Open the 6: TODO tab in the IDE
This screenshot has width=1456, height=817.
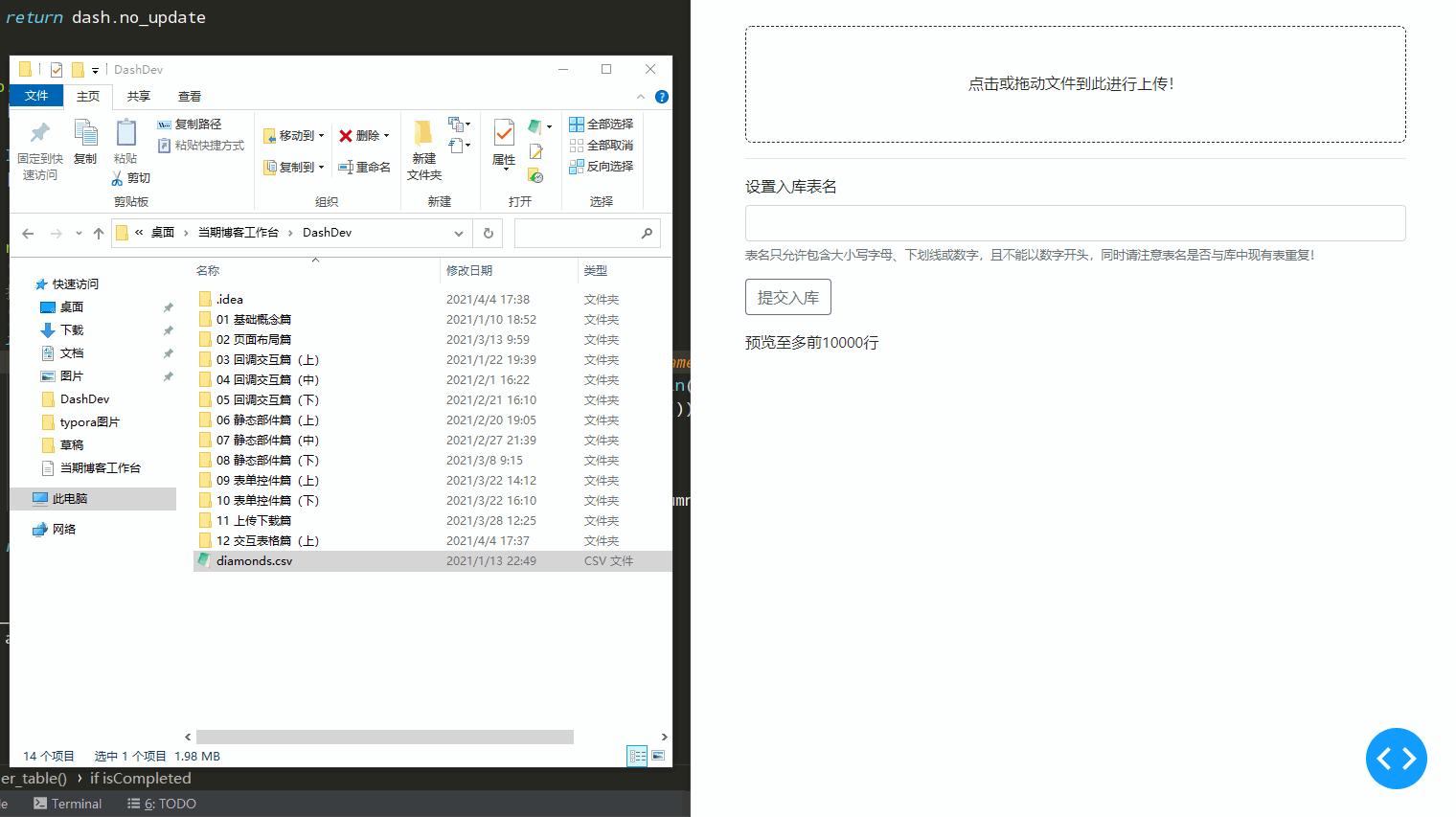pyautogui.click(x=162, y=804)
